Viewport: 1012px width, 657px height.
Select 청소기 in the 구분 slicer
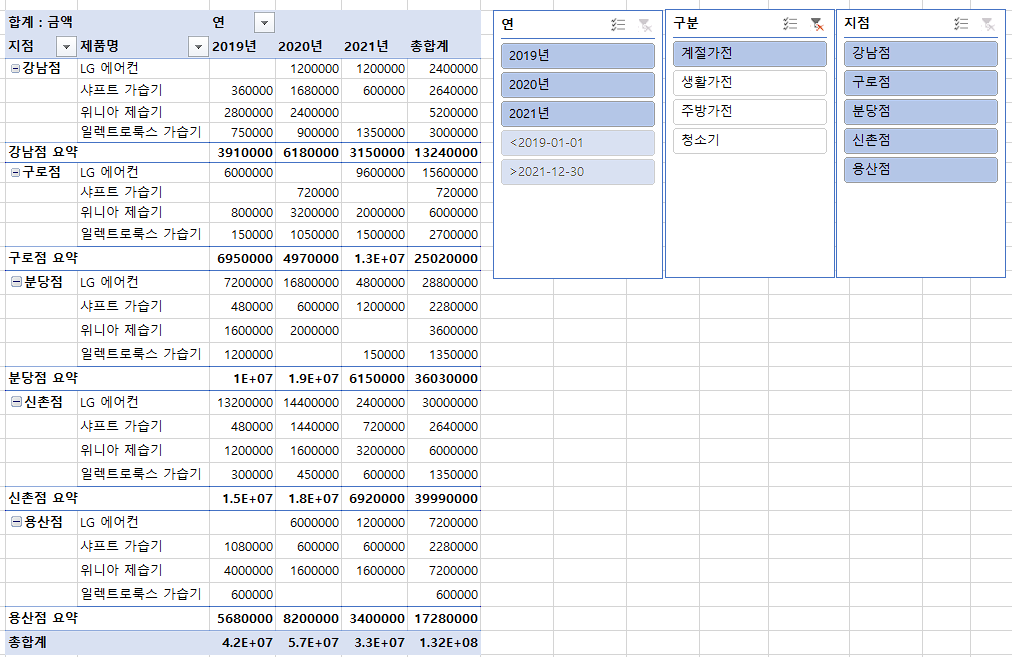coord(749,141)
